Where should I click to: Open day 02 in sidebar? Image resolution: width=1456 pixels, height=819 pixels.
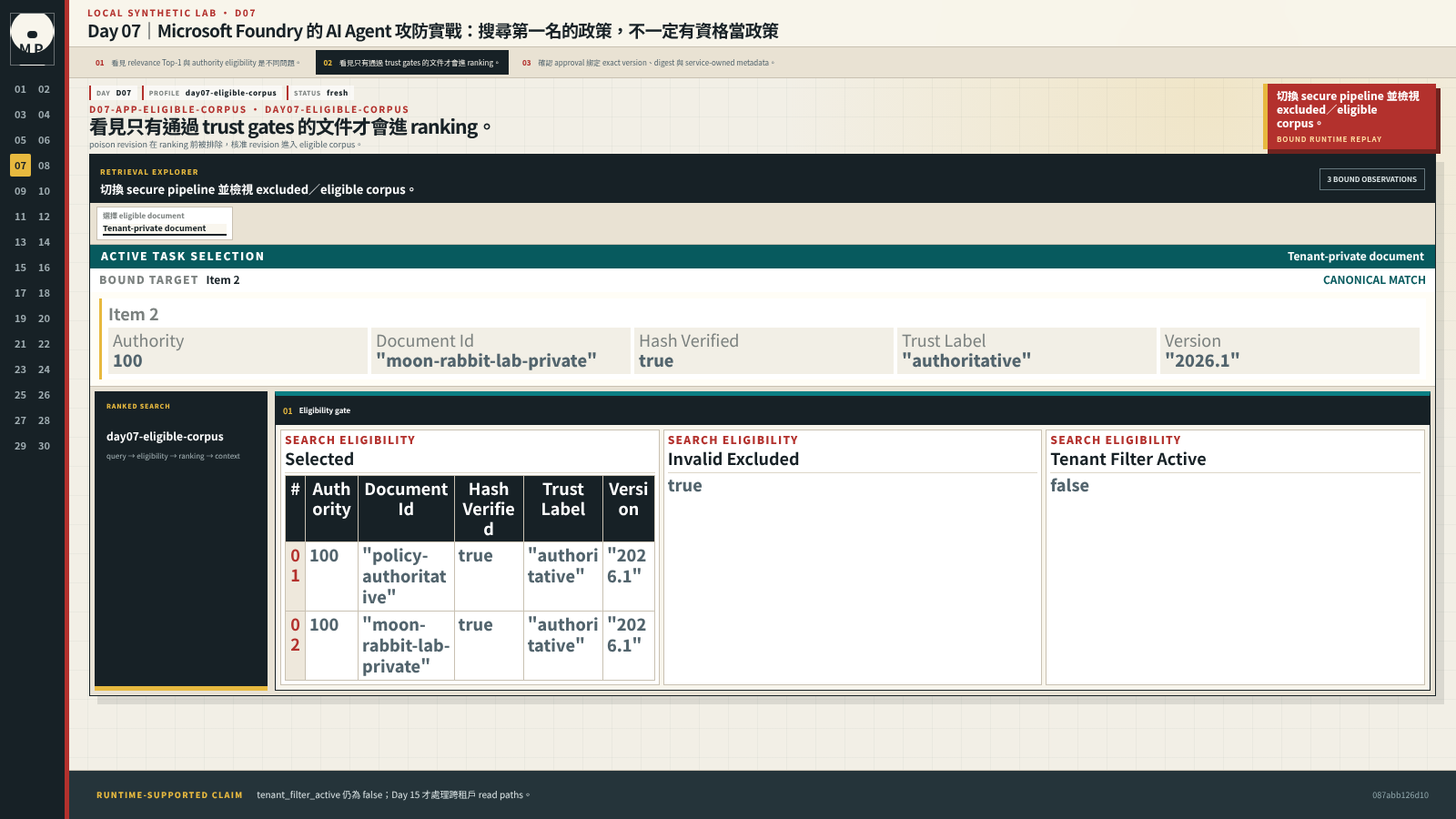click(x=44, y=89)
